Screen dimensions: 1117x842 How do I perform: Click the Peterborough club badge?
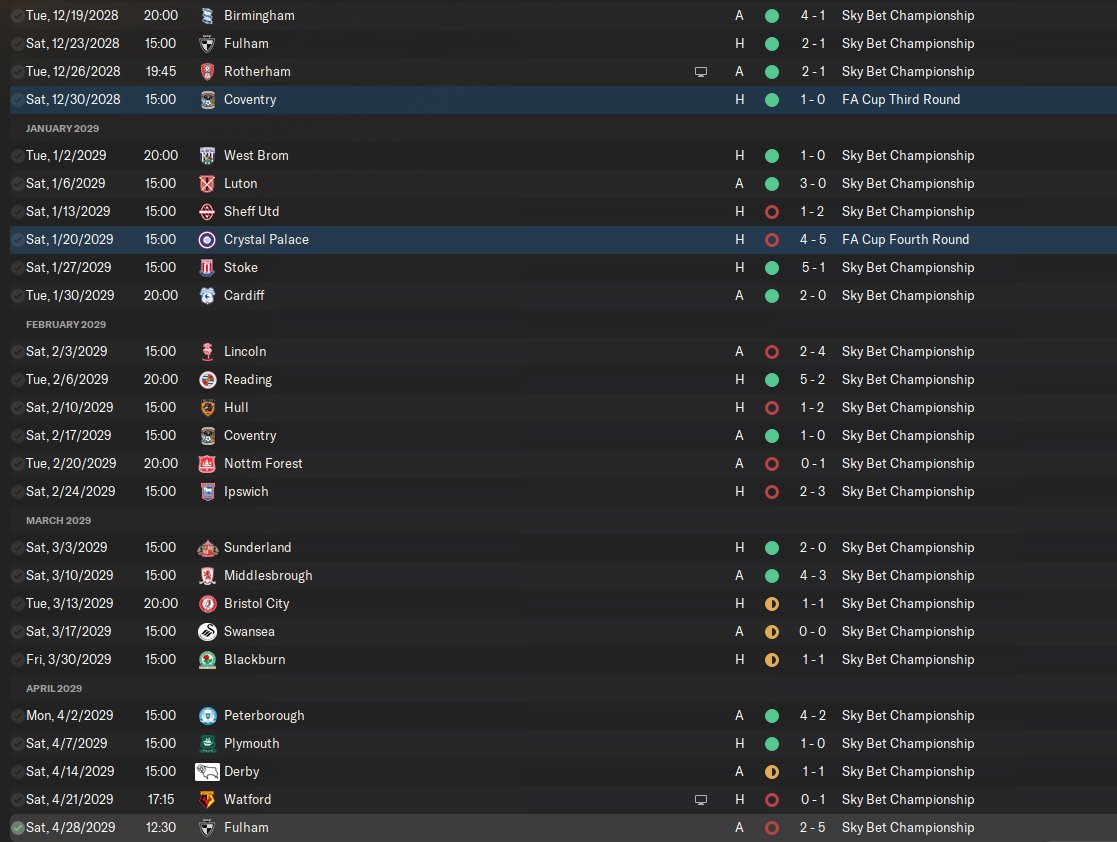[207, 716]
